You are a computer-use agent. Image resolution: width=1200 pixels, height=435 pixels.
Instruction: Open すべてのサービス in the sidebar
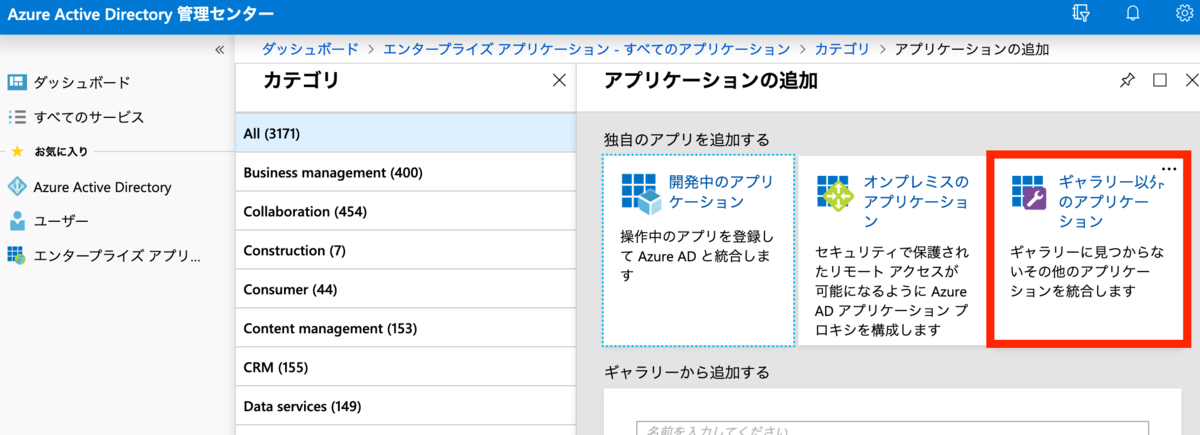[x=89, y=117]
